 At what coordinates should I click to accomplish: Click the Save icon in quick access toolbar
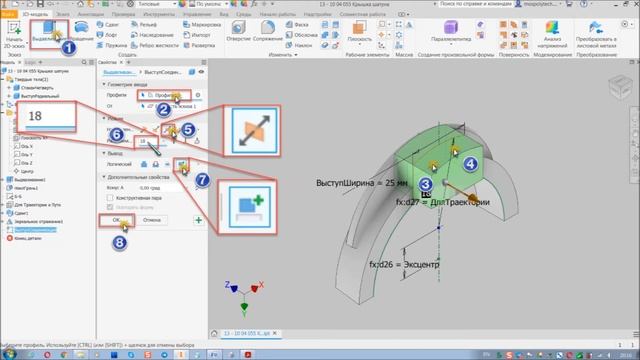(40, 4)
